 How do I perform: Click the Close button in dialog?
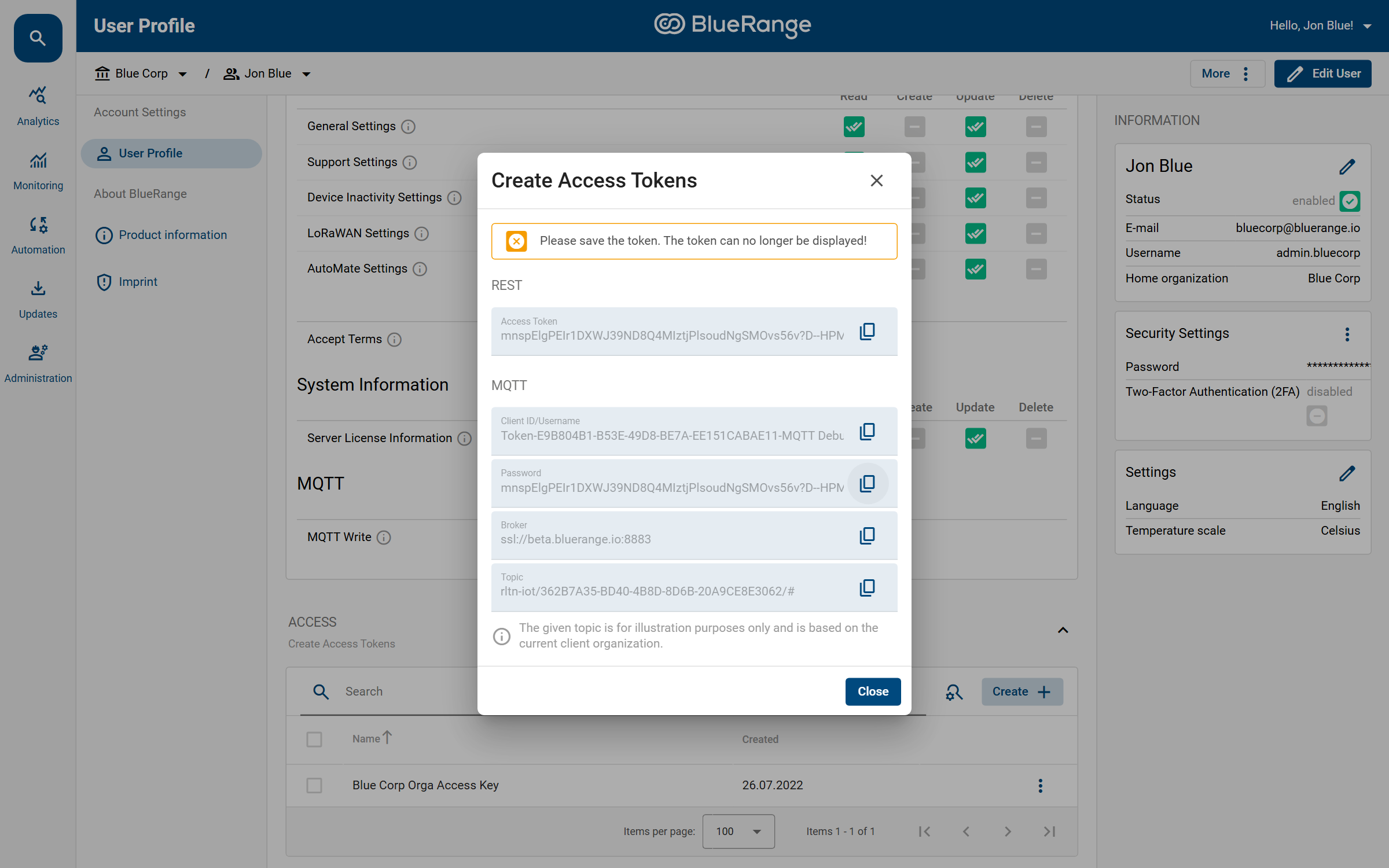click(873, 692)
